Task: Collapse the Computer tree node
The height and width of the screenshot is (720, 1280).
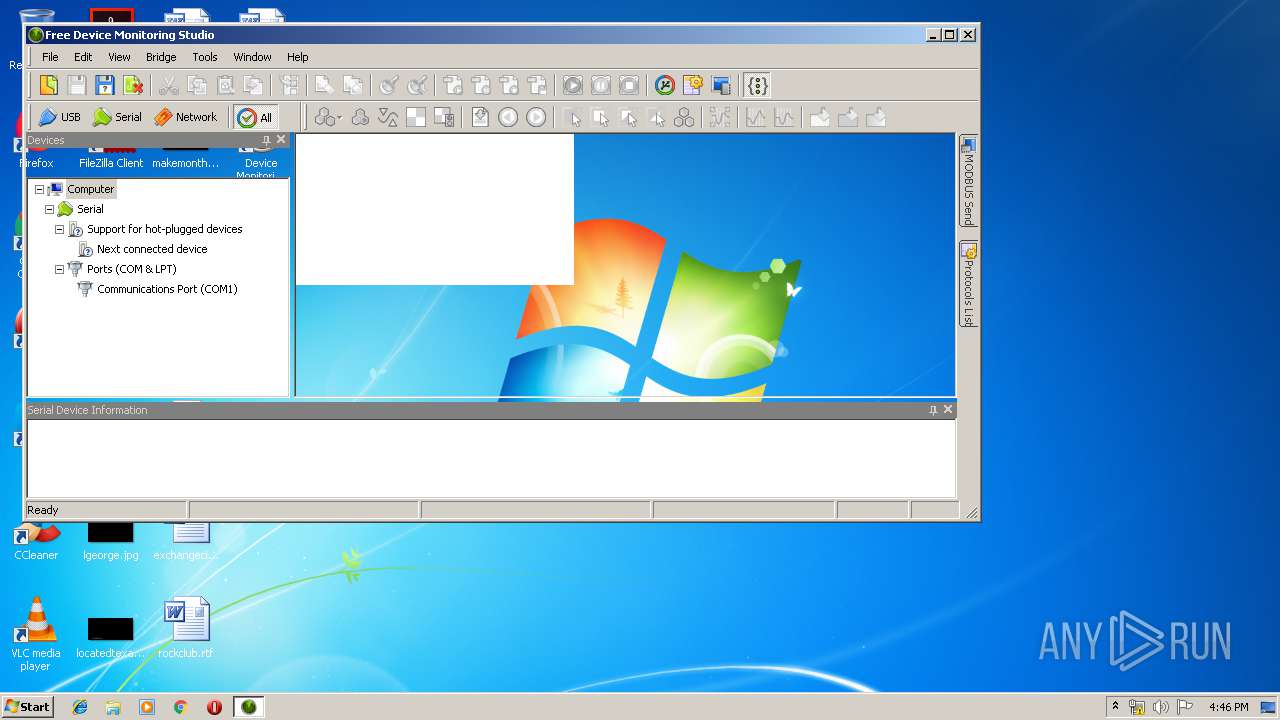Action: point(39,189)
